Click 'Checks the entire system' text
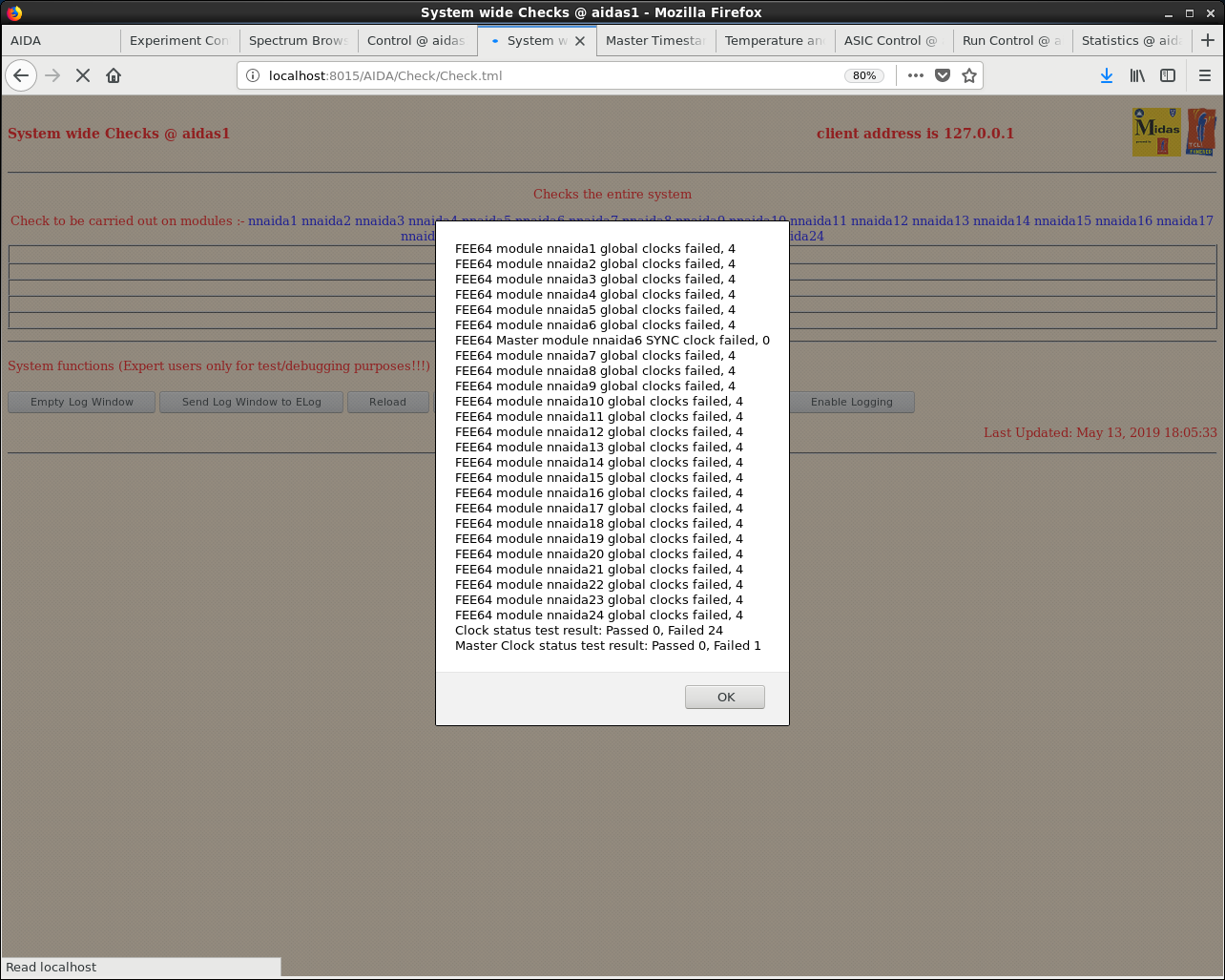This screenshot has width=1225, height=980. tap(612, 194)
